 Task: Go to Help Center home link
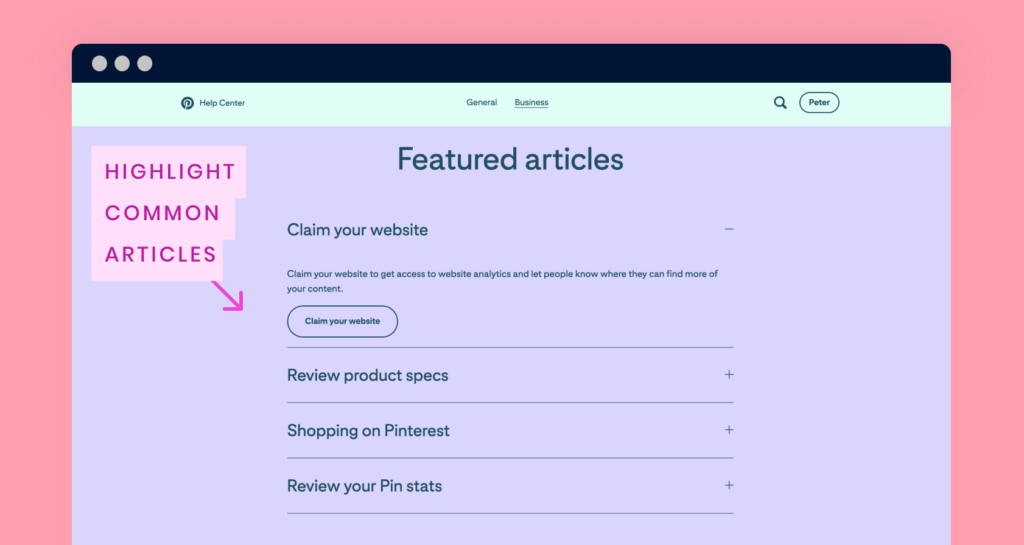(x=222, y=103)
